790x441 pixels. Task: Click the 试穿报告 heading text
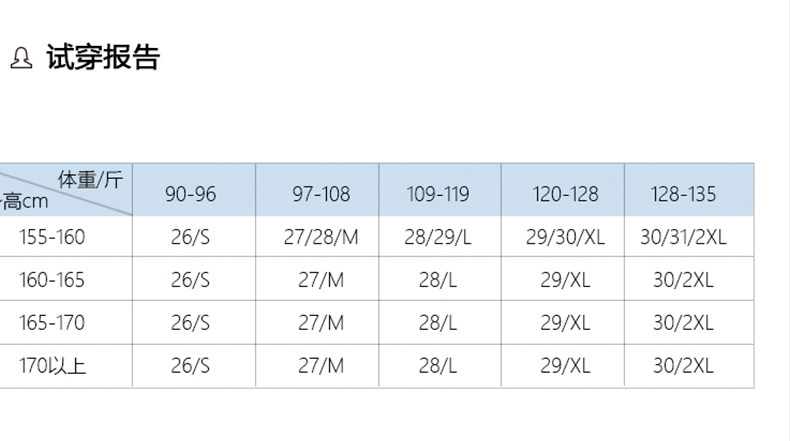pyautogui.click(x=103, y=56)
